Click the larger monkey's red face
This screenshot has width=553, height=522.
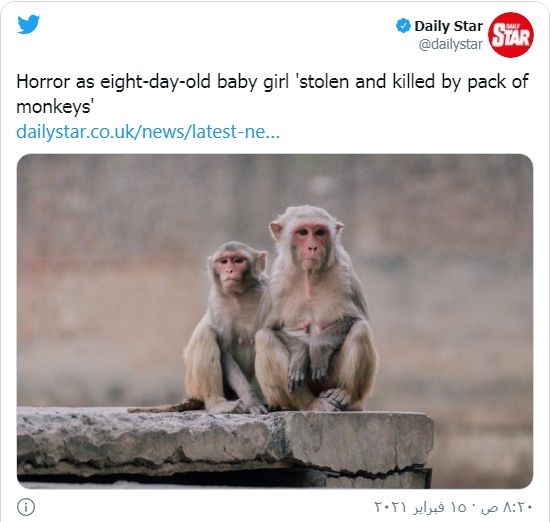(311, 243)
